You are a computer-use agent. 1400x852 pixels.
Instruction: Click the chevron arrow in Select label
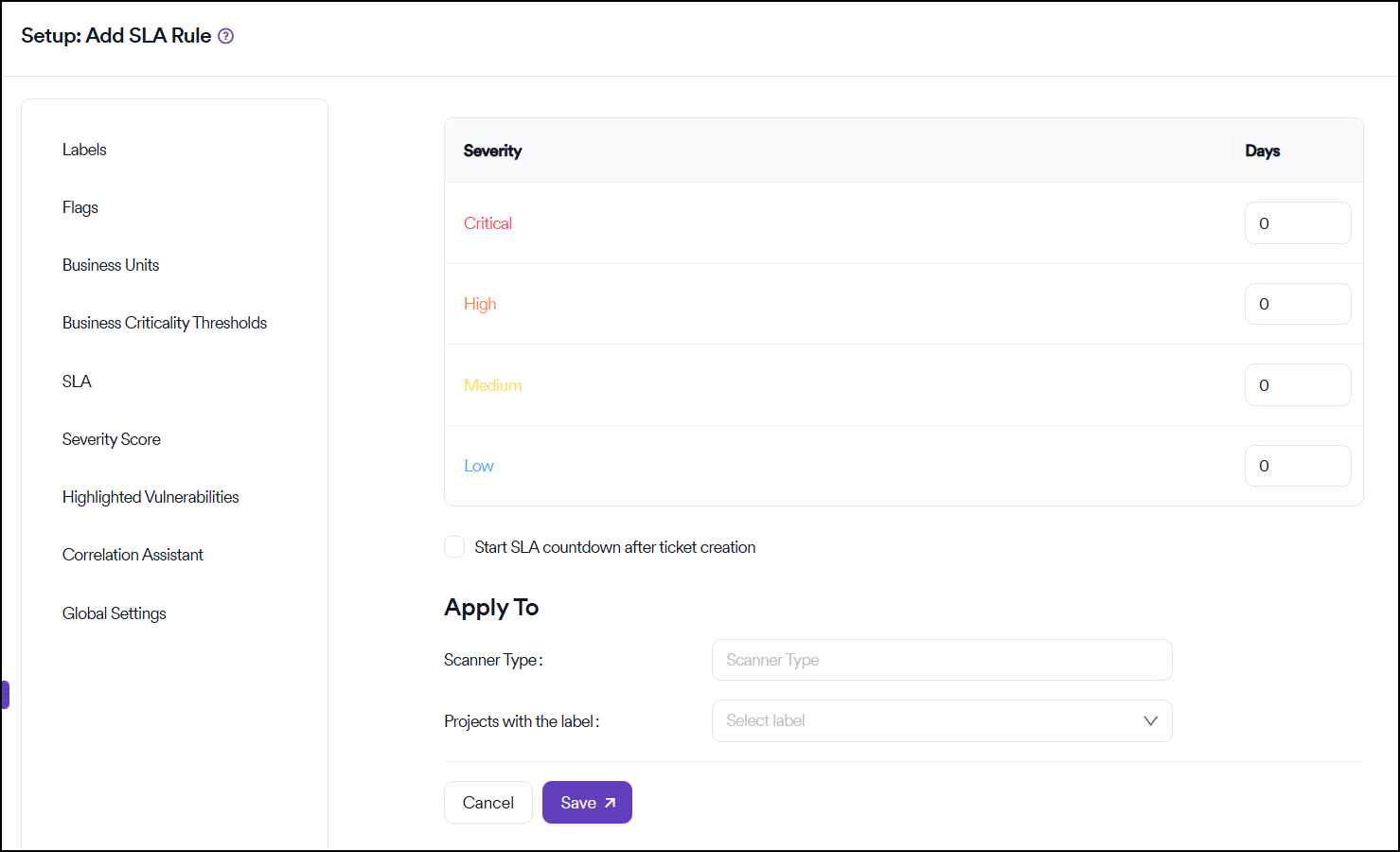pos(1150,720)
